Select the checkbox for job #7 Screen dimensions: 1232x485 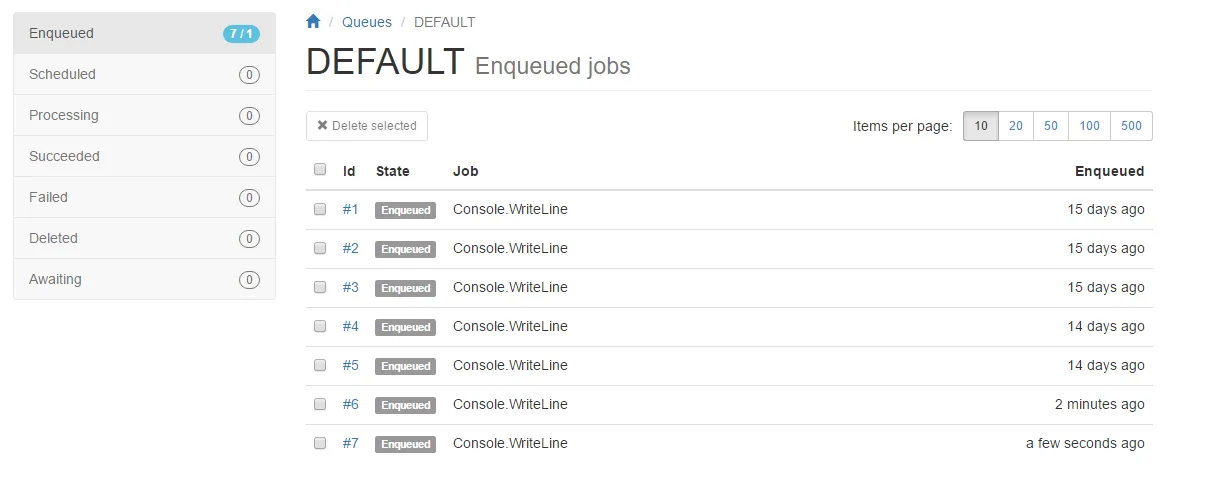click(x=320, y=443)
